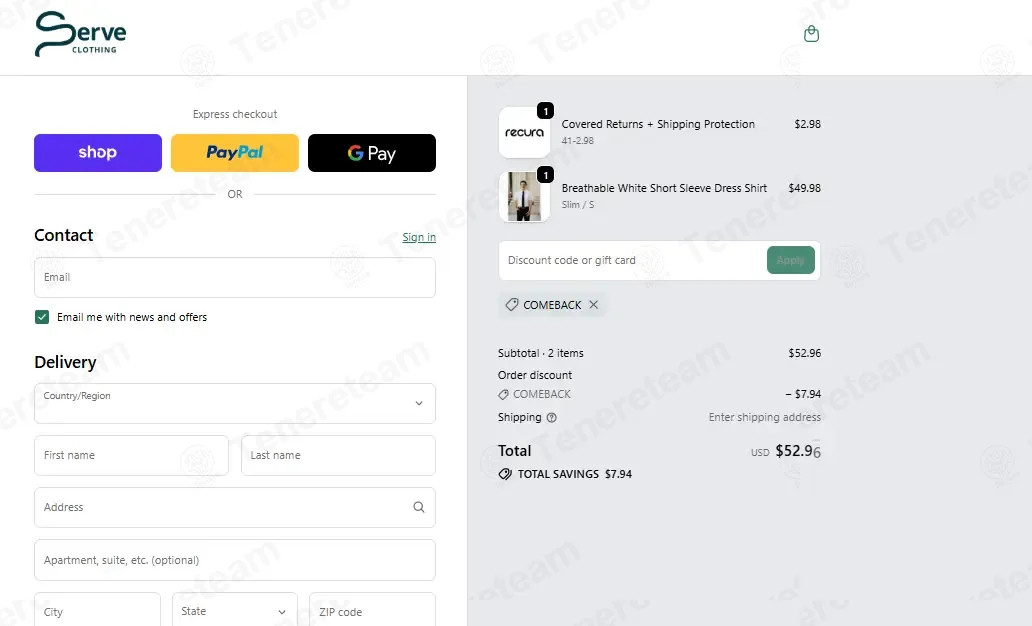The width and height of the screenshot is (1032, 626).
Task: Click the COMEBACK discount tag icon
Action: click(511, 305)
